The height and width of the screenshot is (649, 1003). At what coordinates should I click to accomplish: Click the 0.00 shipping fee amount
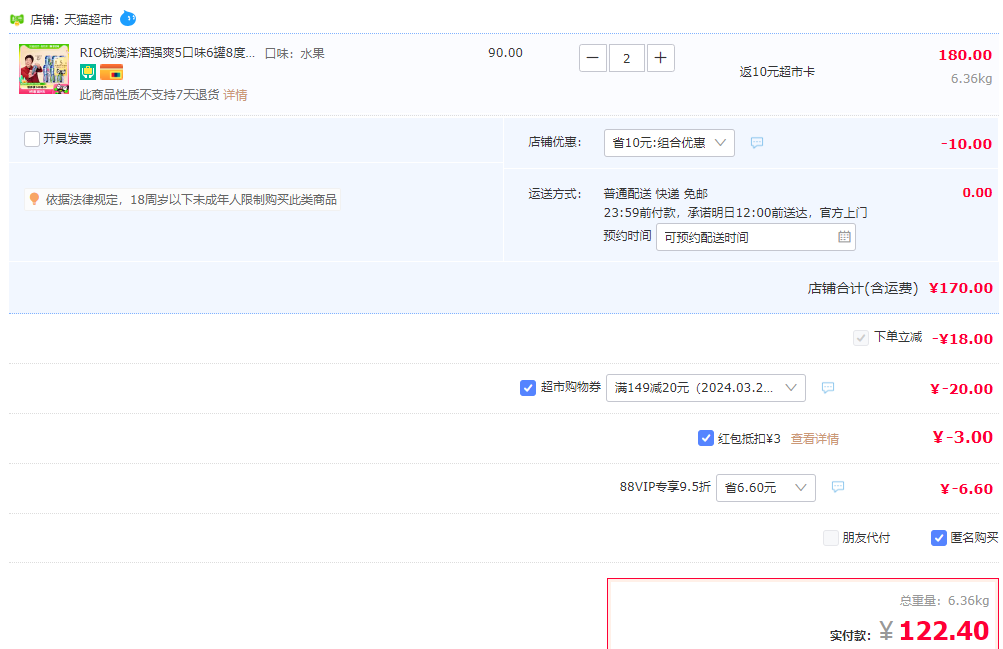click(x=977, y=192)
